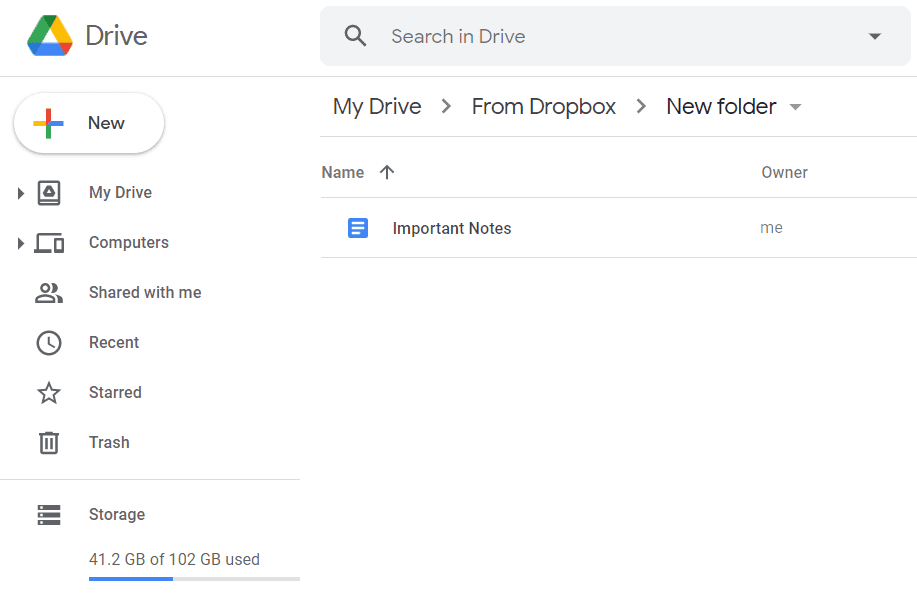Image resolution: width=917 pixels, height=611 pixels.
Task: Click the Google Drive logo
Action: click(50, 36)
